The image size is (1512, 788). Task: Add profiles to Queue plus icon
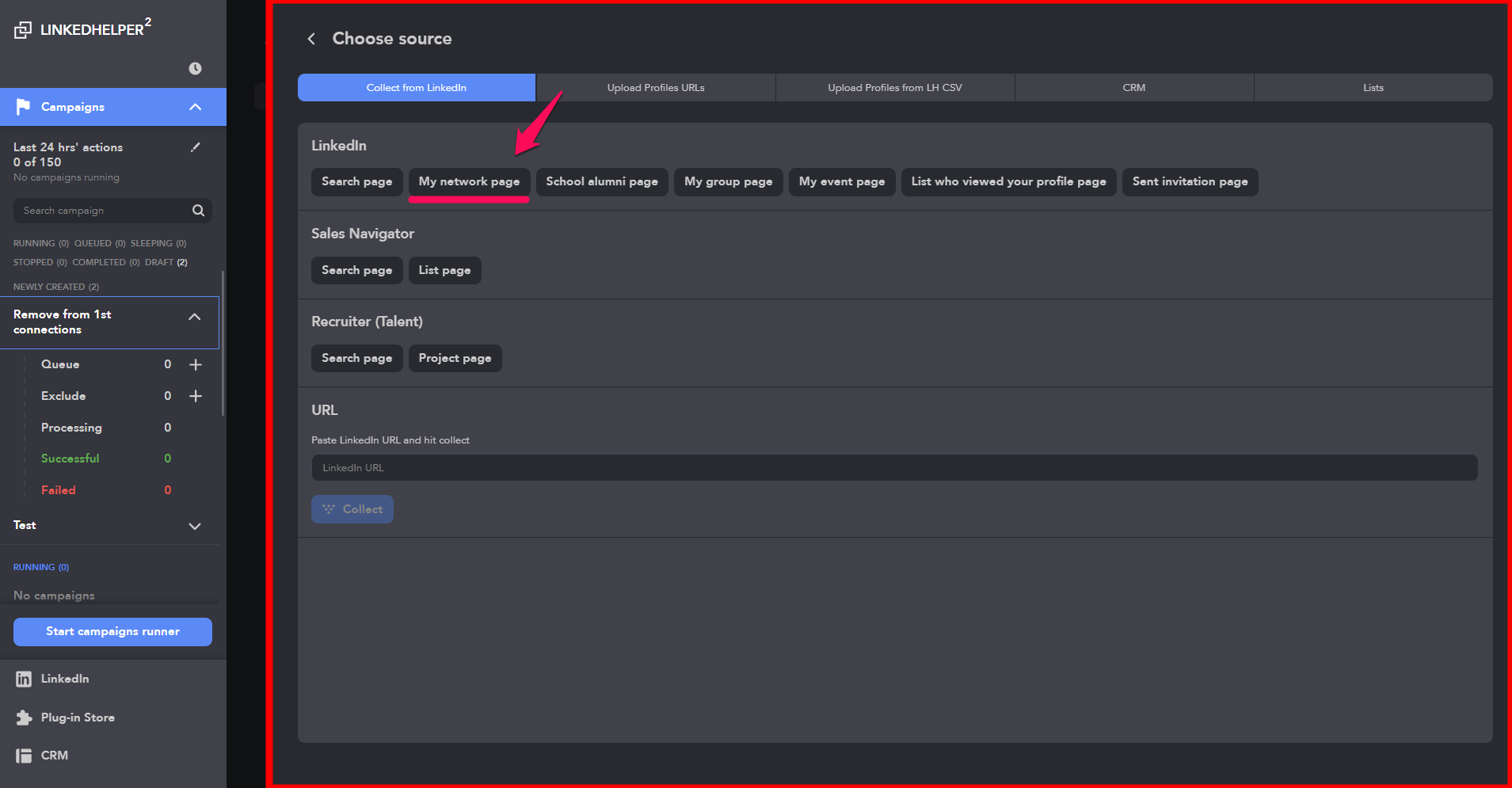[196, 364]
